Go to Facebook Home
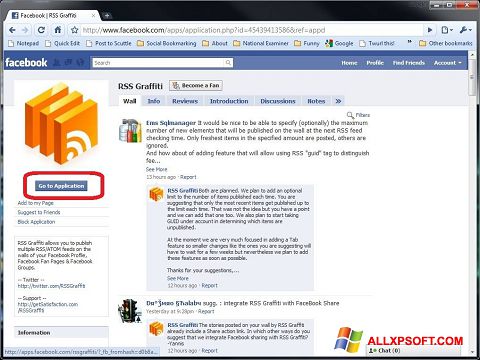Image resolution: width=480 pixels, height=360 pixels. pos(349,63)
